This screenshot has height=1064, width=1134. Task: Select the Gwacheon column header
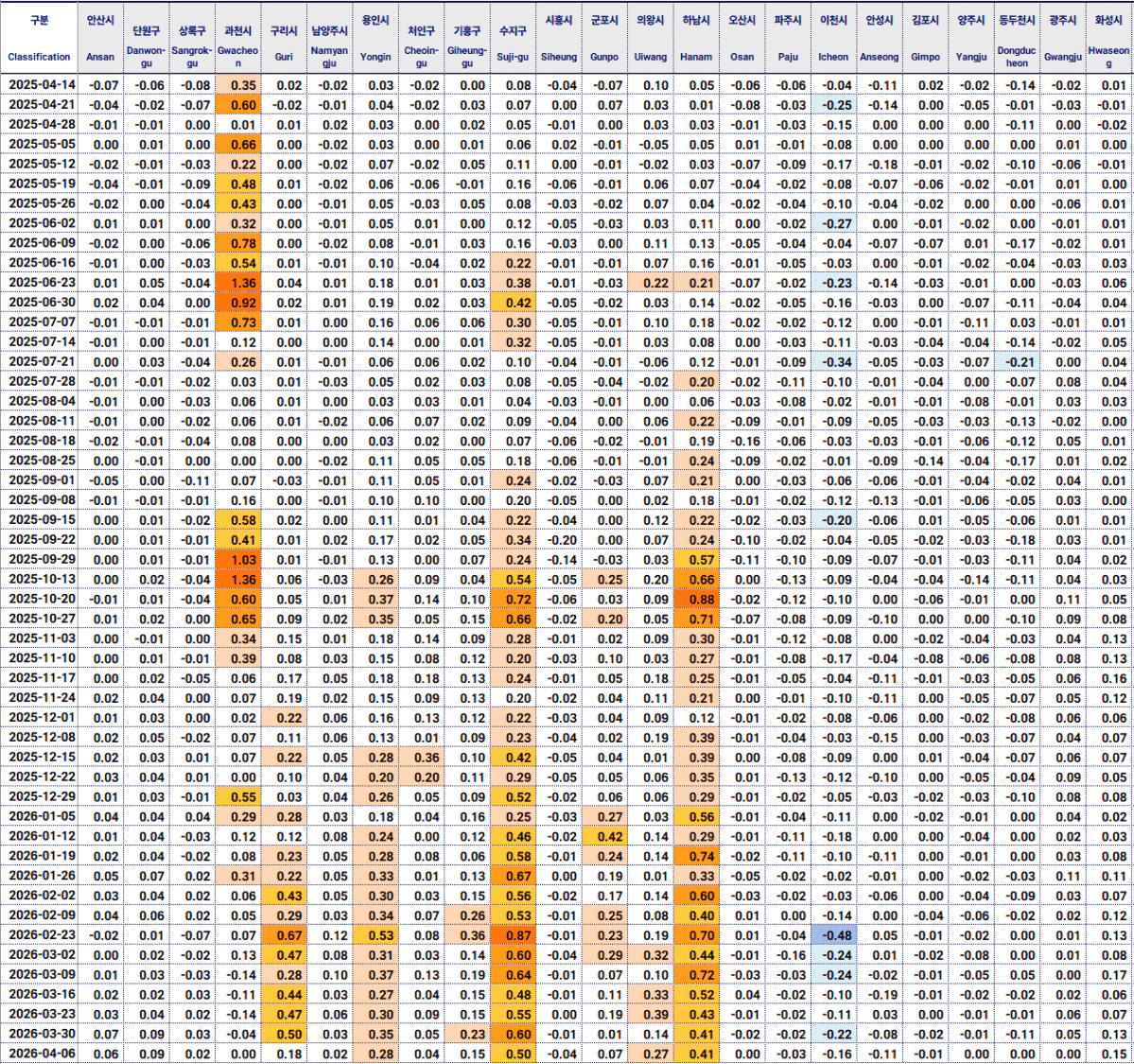pos(238,37)
